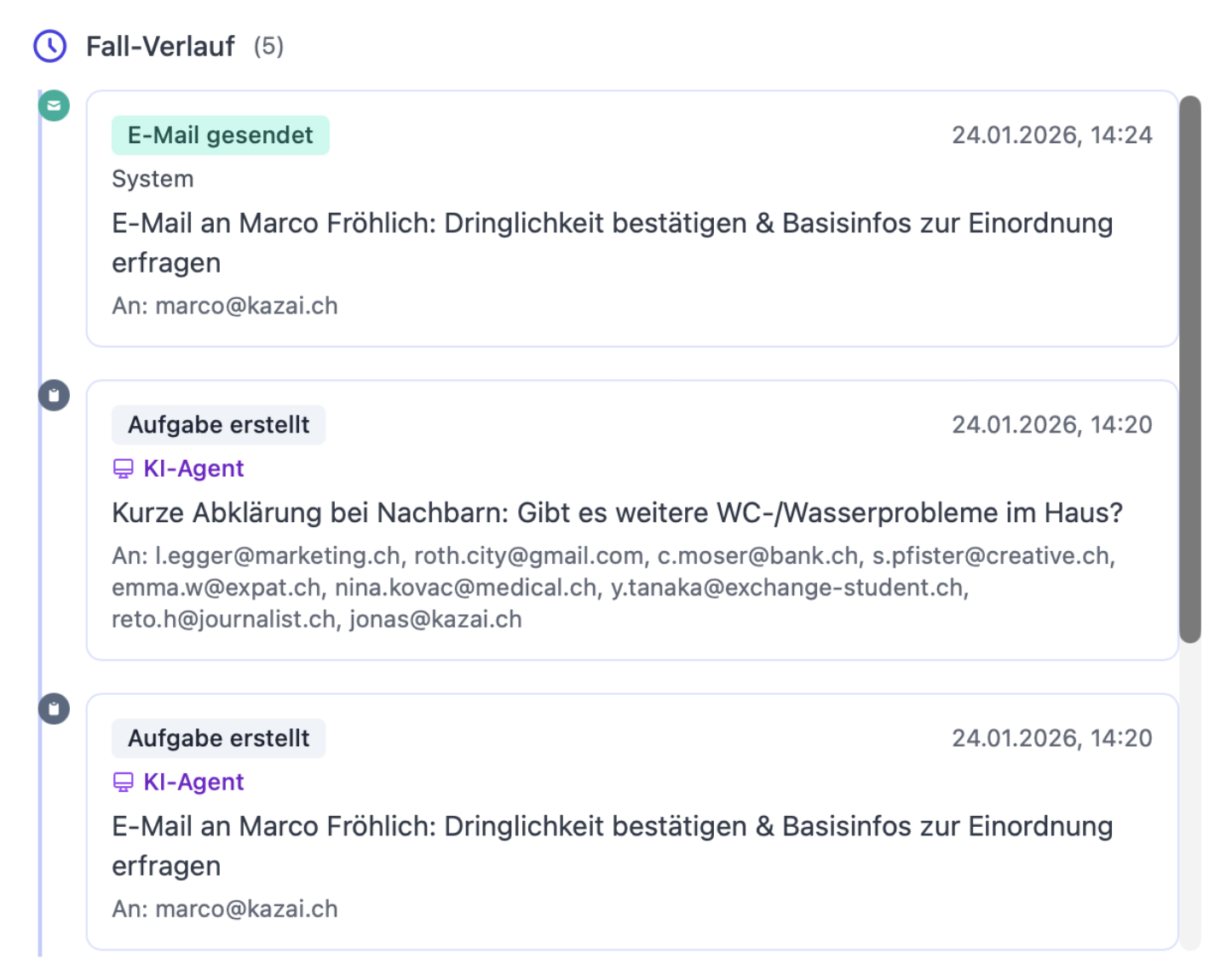Click the bottom clipboard timeline marker icon
Image resolution: width=1232 pixels, height=976 pixels.
point(54,709)
